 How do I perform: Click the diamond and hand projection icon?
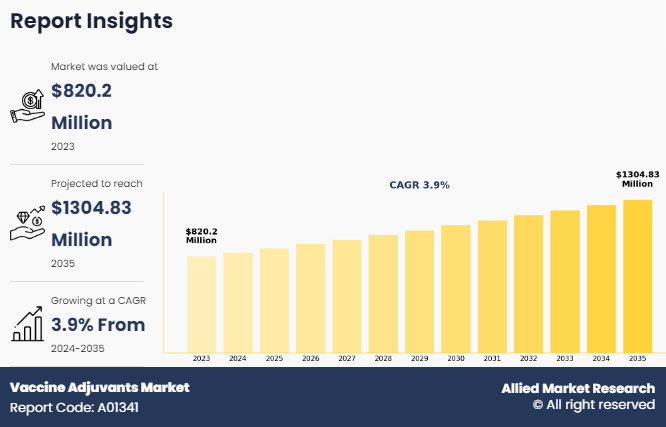26,223
